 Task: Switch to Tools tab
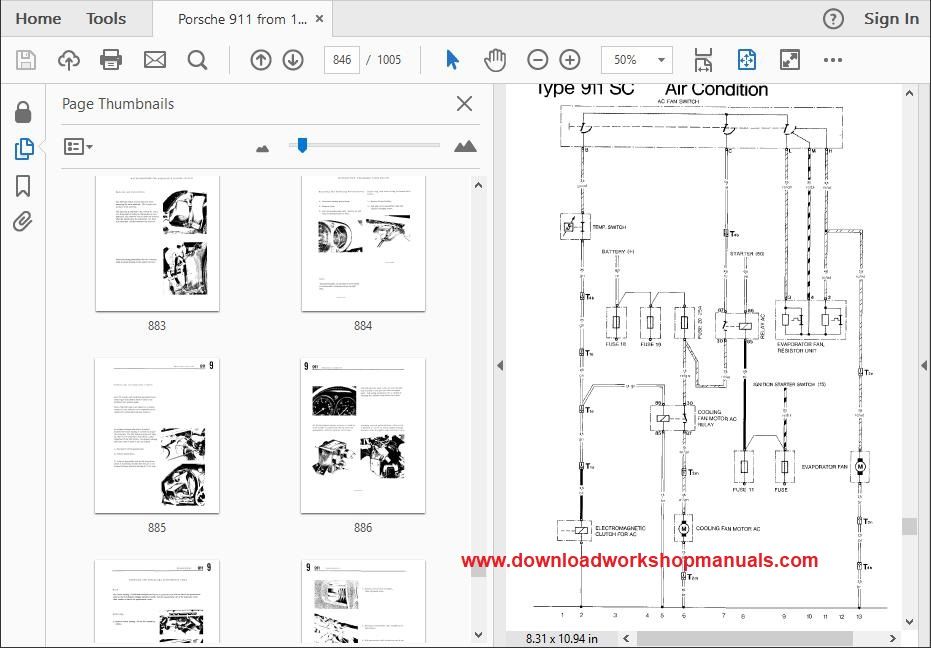pyautogui.click(x=106, y=19)
